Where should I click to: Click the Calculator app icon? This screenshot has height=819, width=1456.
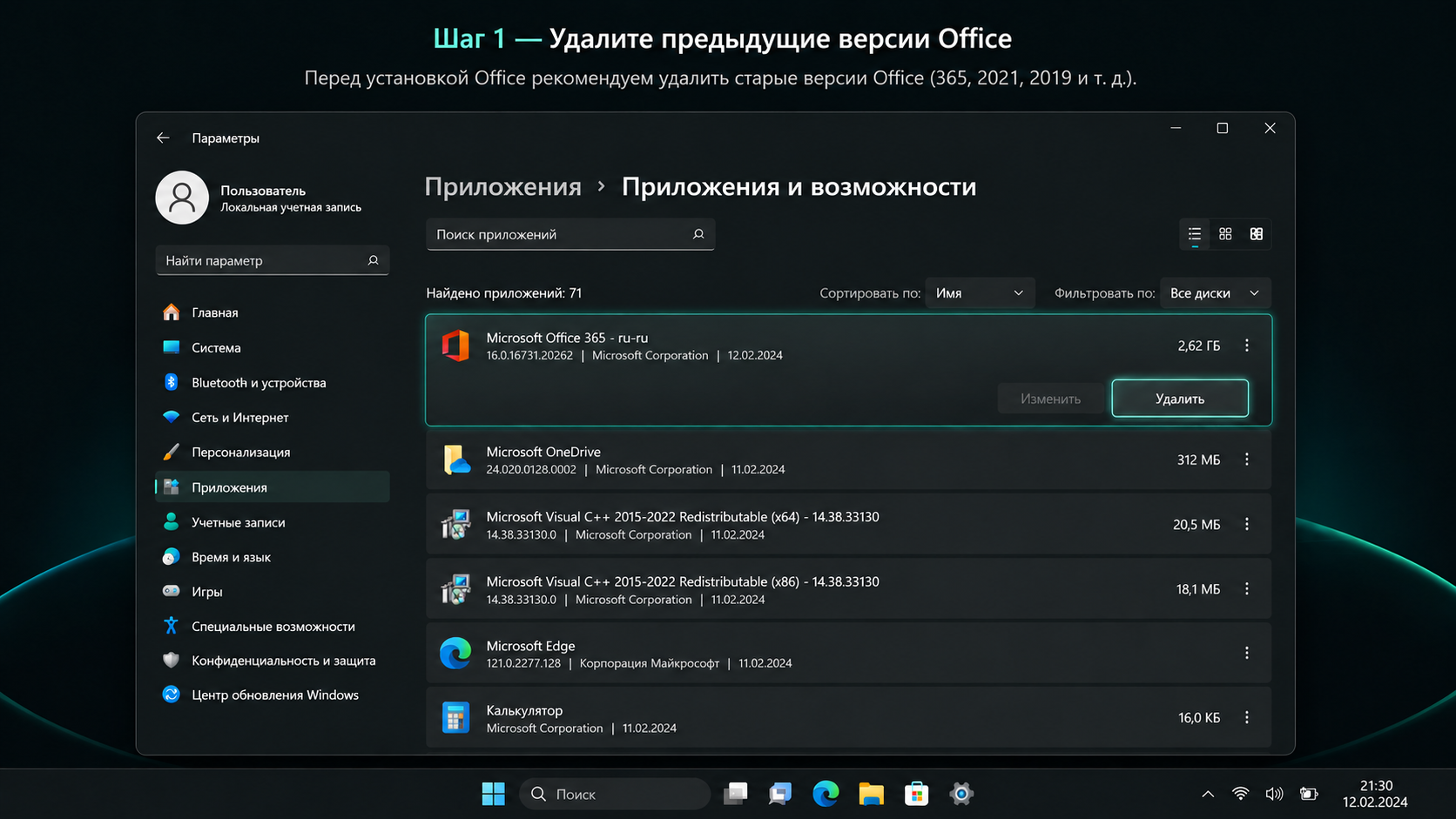coord(455,718)
